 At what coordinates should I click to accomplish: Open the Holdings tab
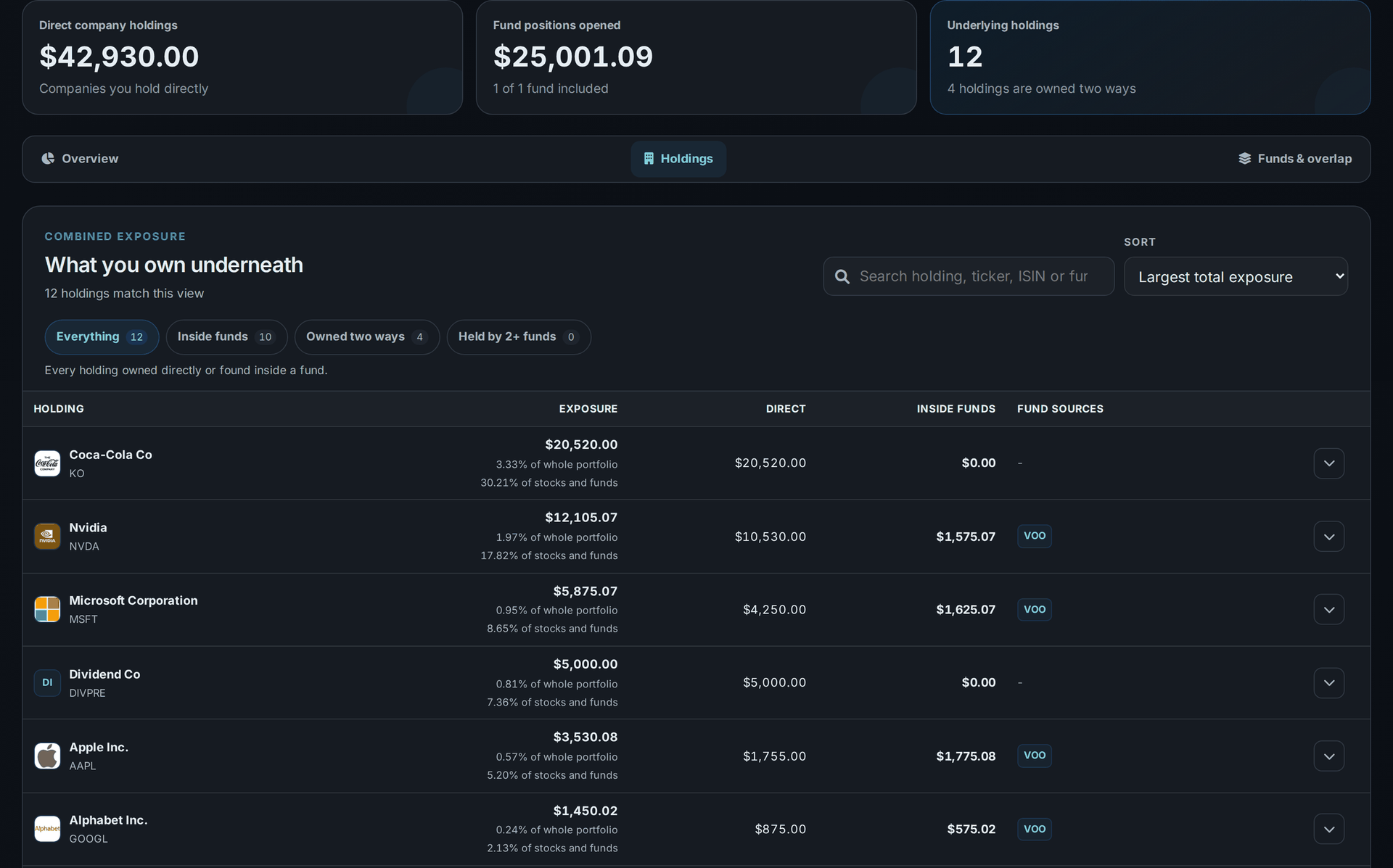pos(678,159)
